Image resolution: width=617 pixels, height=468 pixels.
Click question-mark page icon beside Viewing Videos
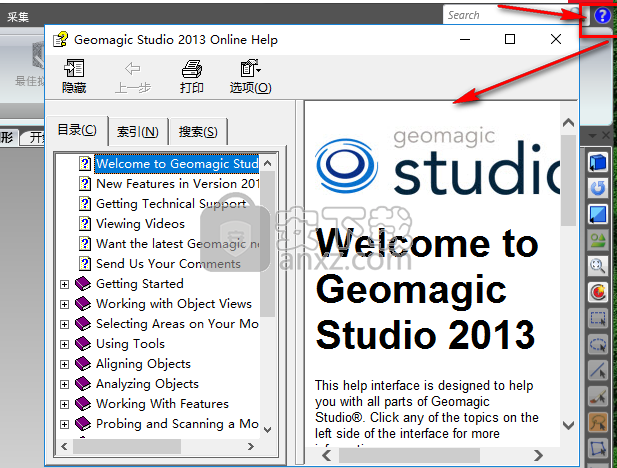pyautogui.click(x=85, y=224)
